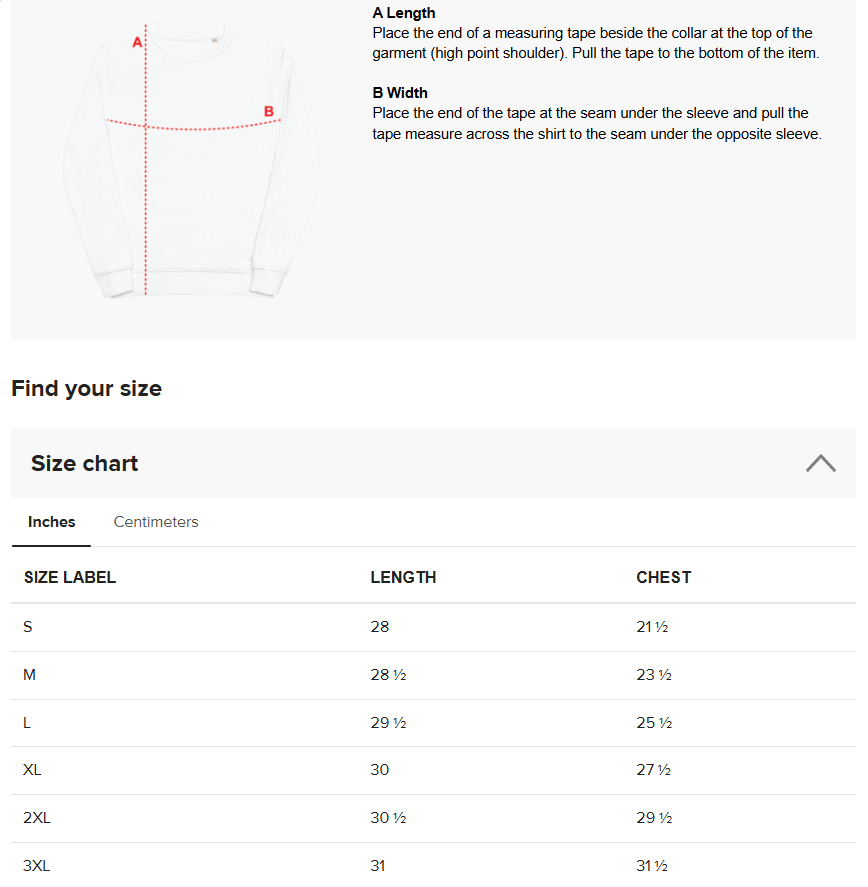This screenshot has width=868, height=887.
Task: Select the L size row label
Action: 28,723
